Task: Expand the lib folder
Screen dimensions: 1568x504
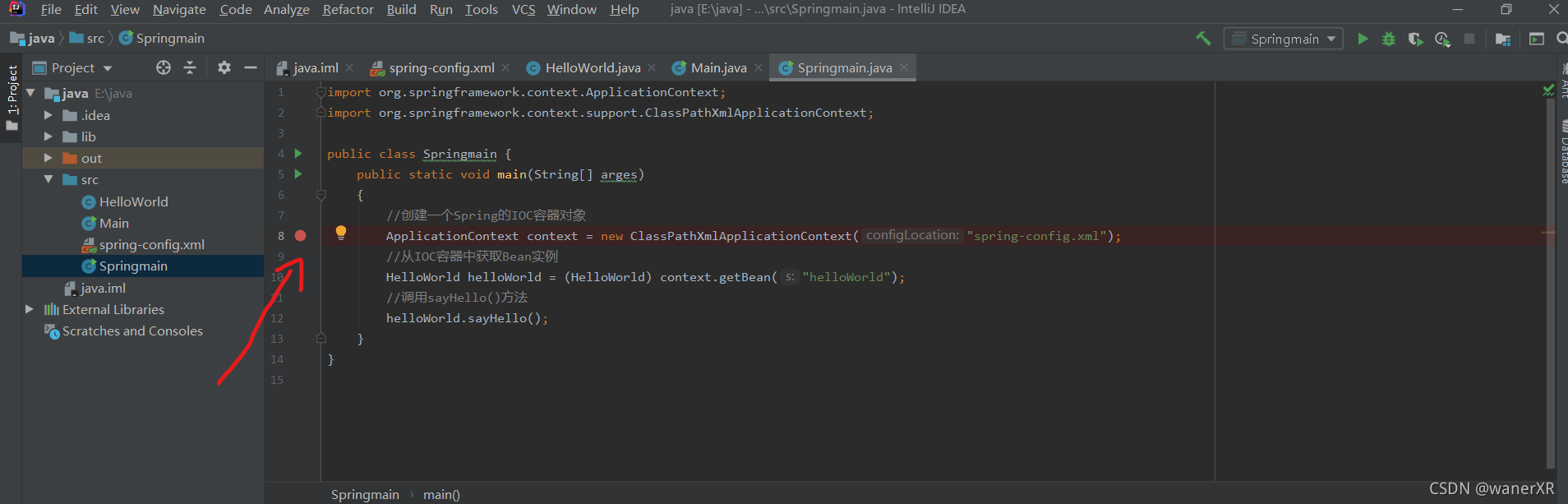Action: [x=48, y=136]
